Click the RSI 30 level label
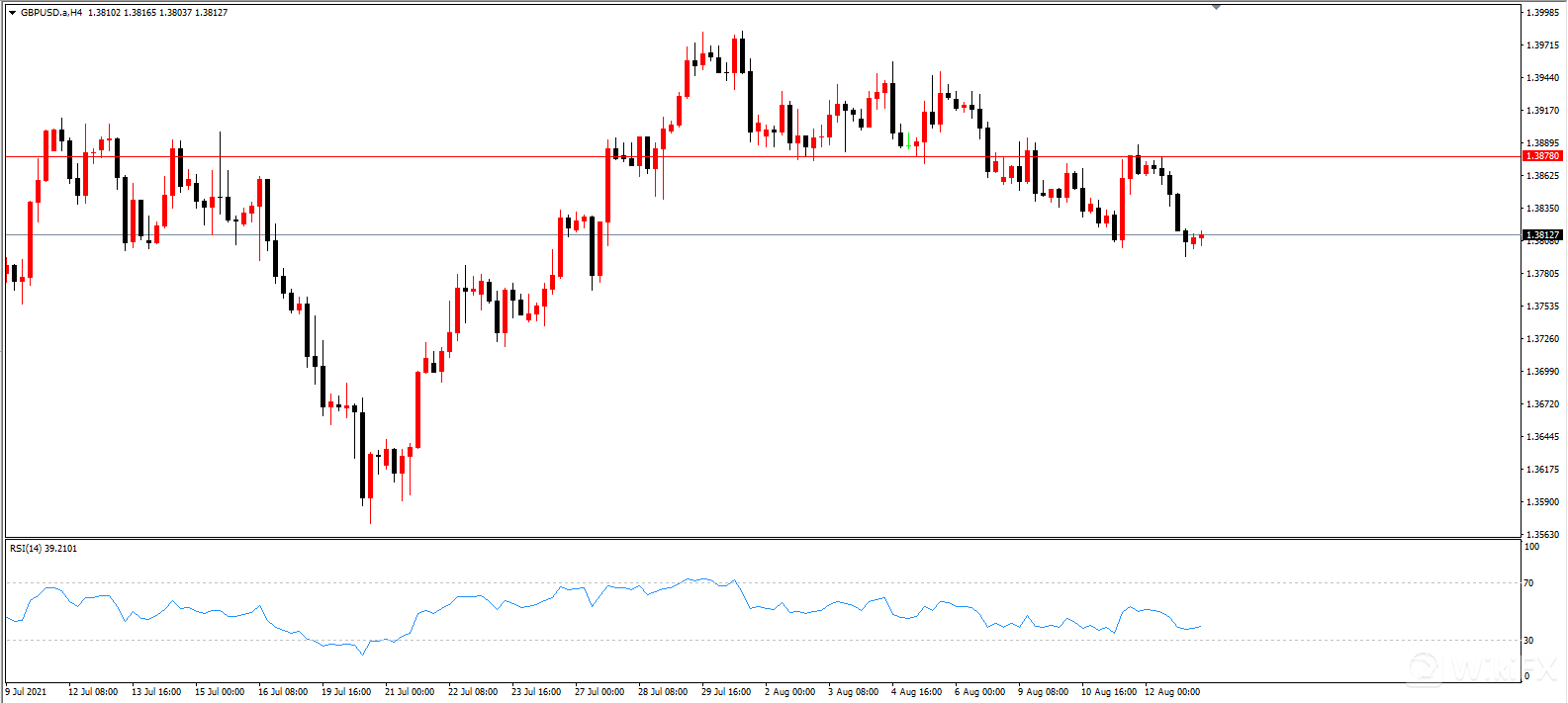This screenshot has width=1568, height=703. tap(1528, 641)
